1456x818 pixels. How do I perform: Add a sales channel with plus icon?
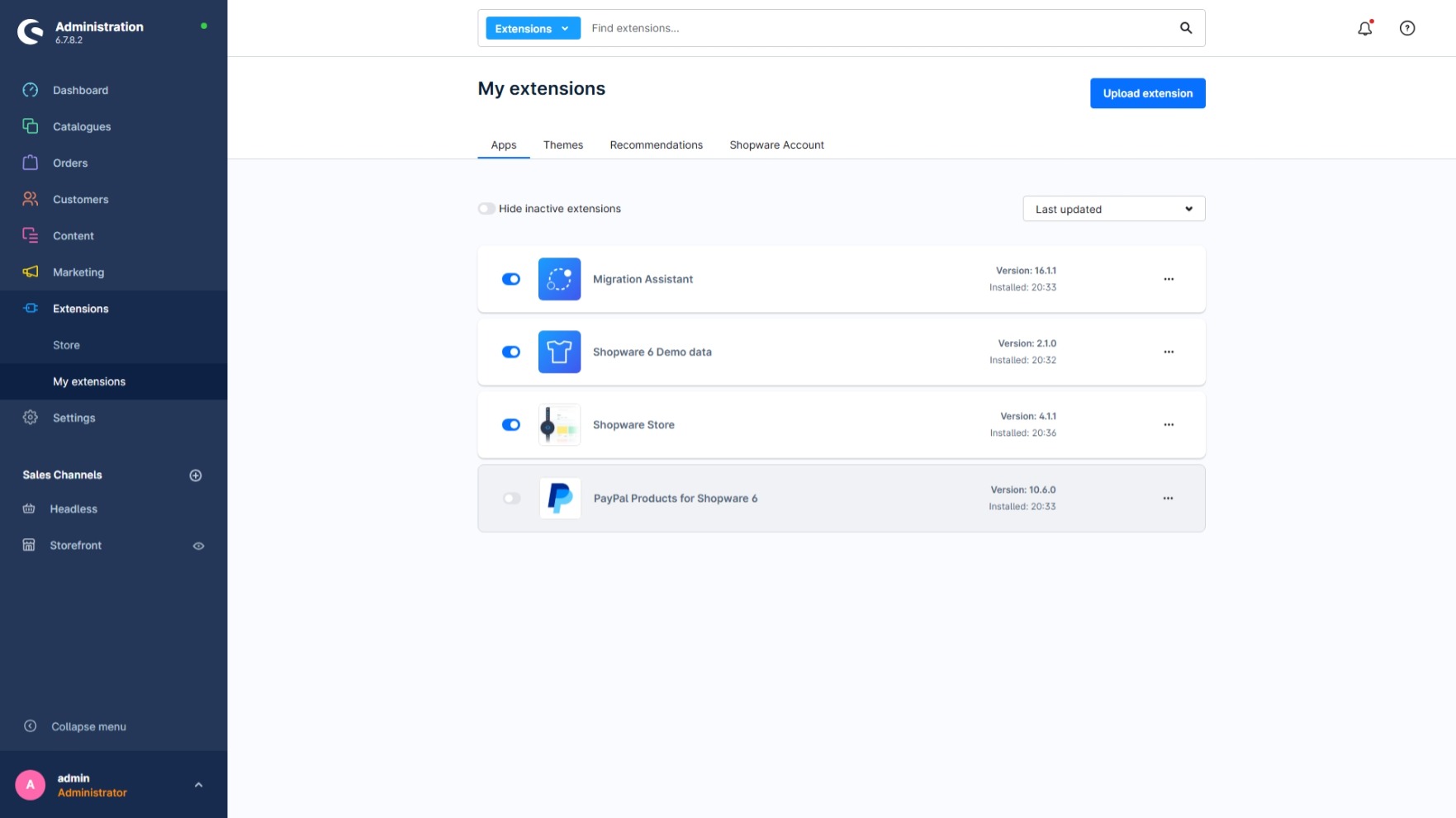[196, 475]
